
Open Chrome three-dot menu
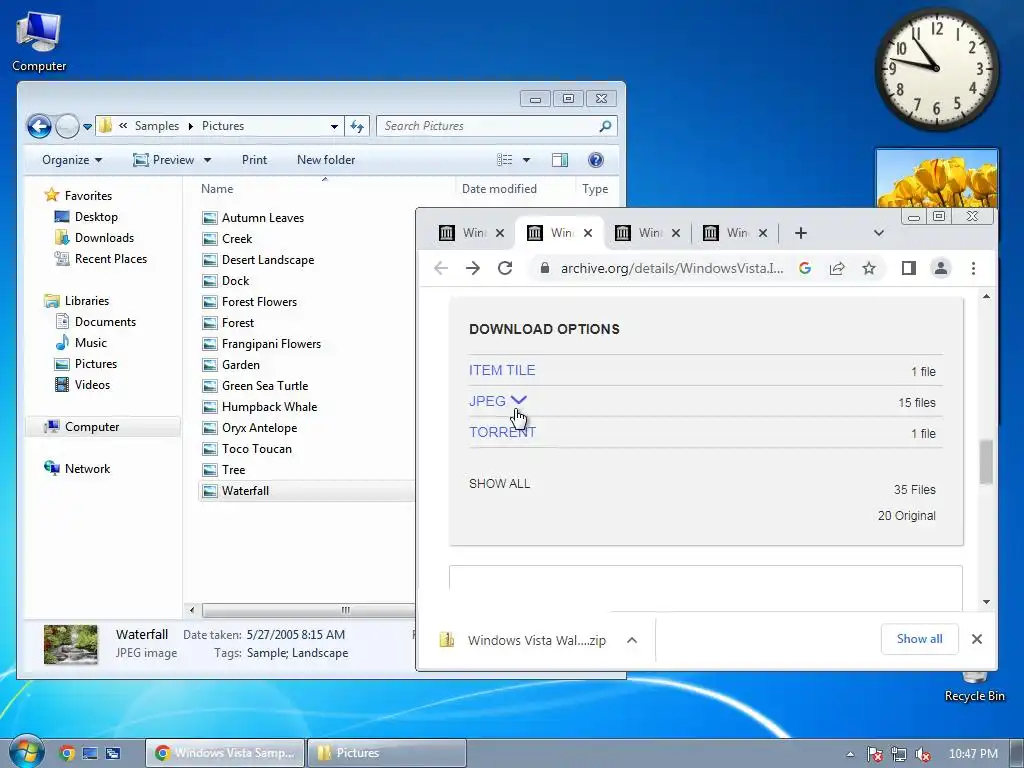[x=973, y=268]
